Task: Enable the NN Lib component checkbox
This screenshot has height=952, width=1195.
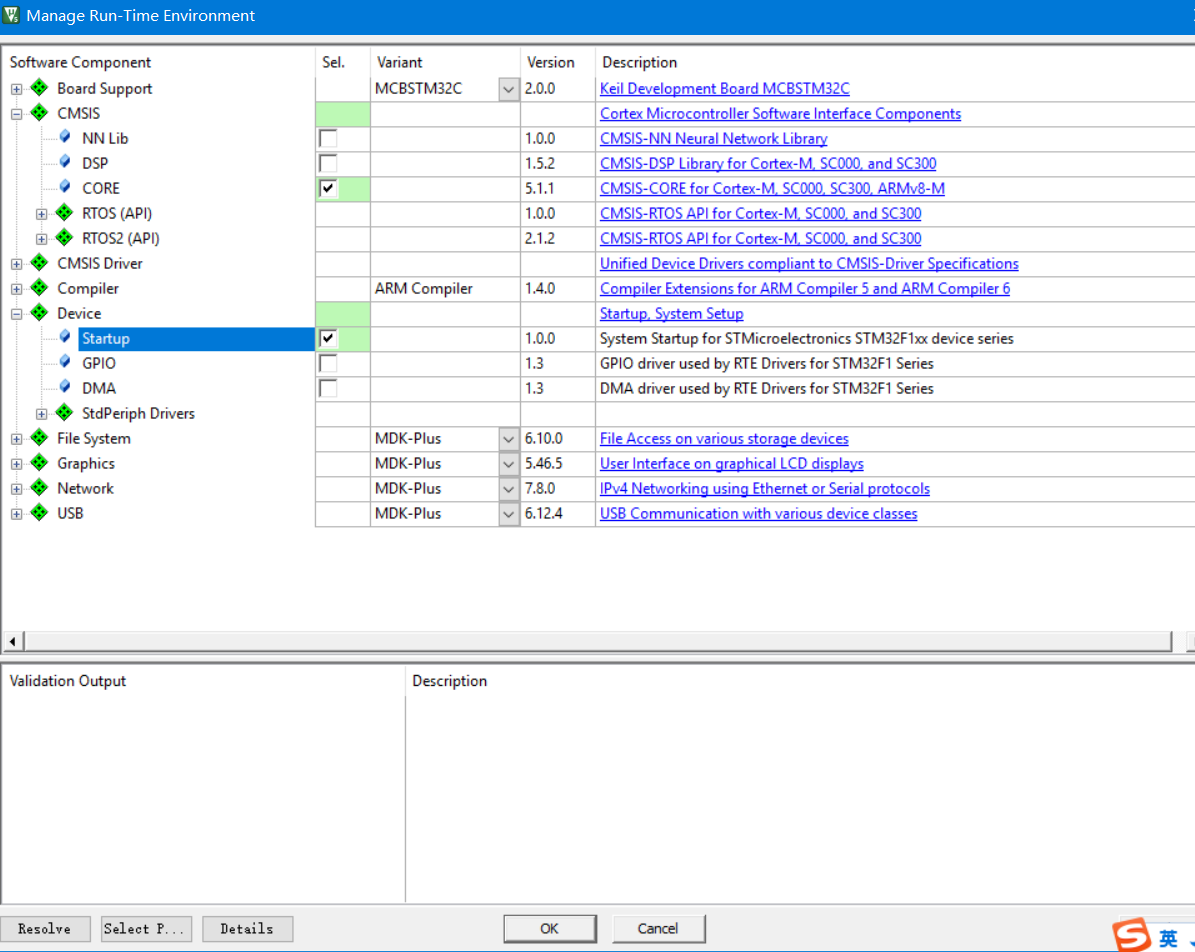Action: 328,139
